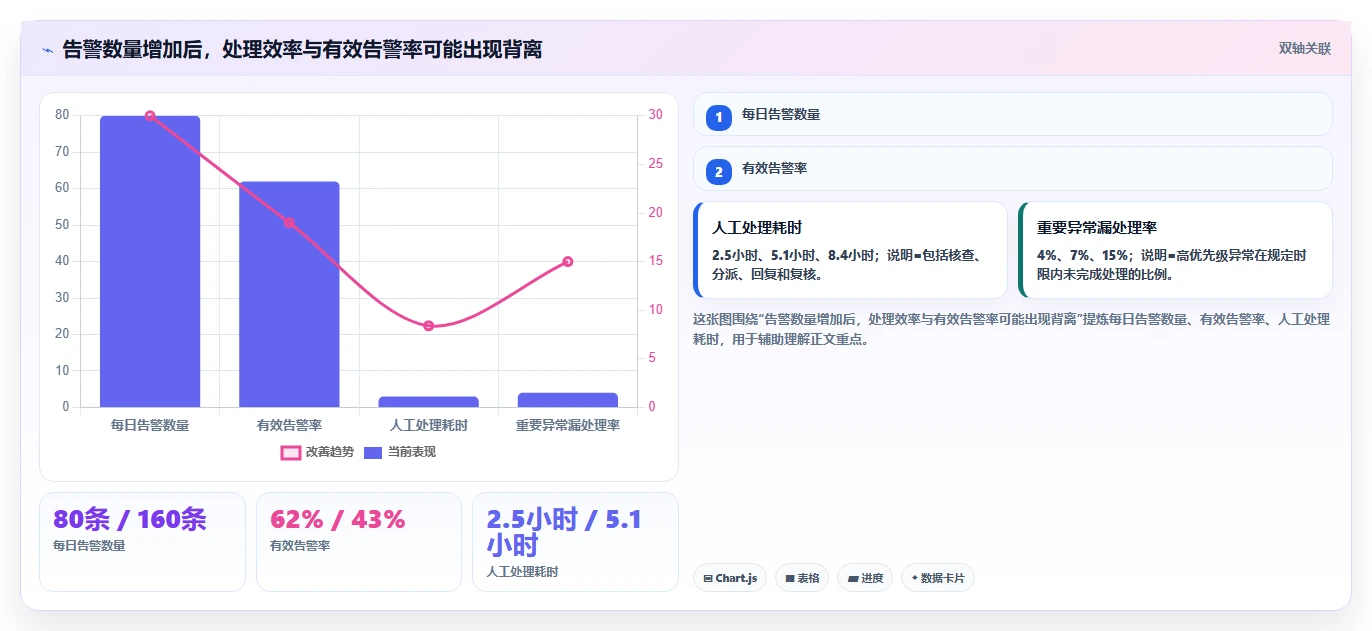Screen dimensions: 1372x631
Task: Click the main title about 告警数量增加后
Action: click(x=303, y=49)
